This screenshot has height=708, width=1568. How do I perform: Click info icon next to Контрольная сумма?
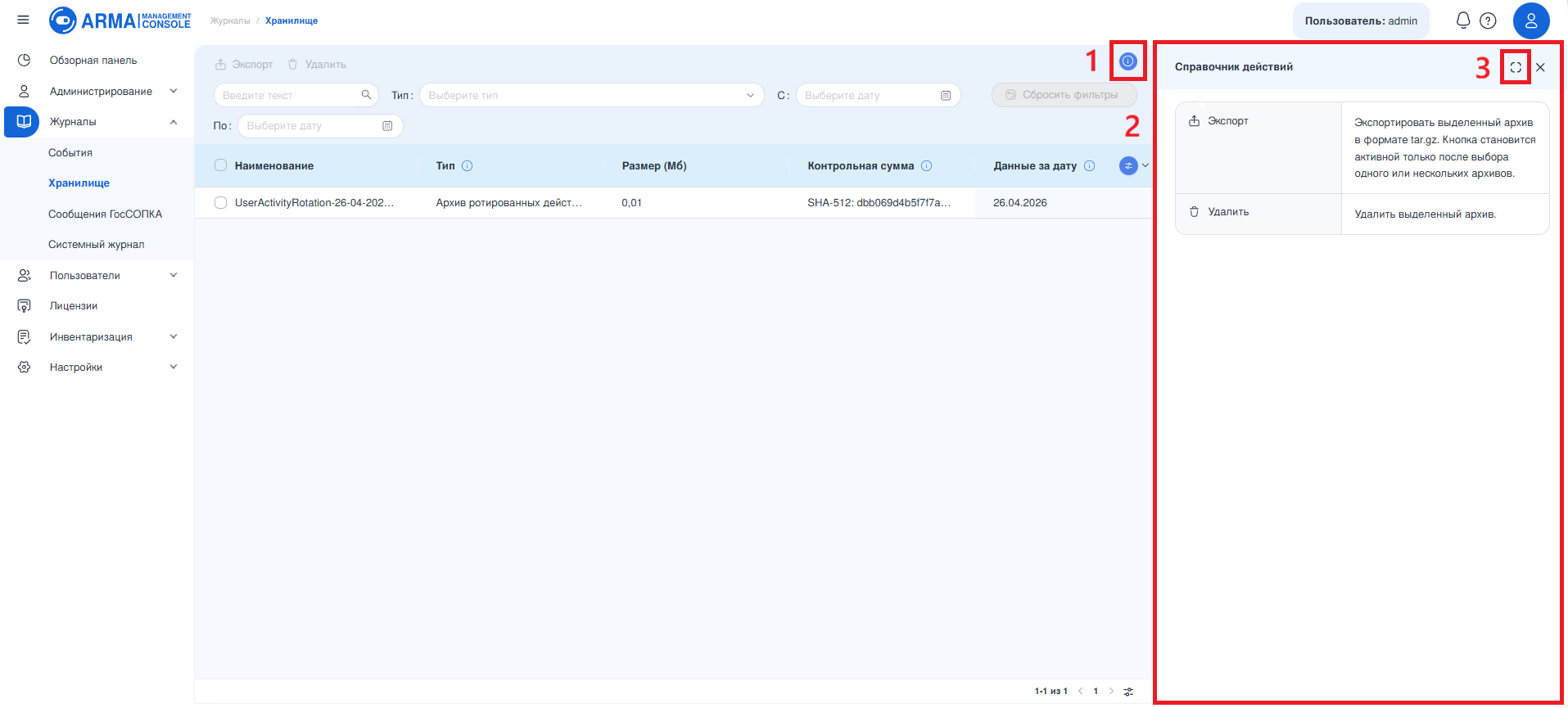[x=927, y=166]
